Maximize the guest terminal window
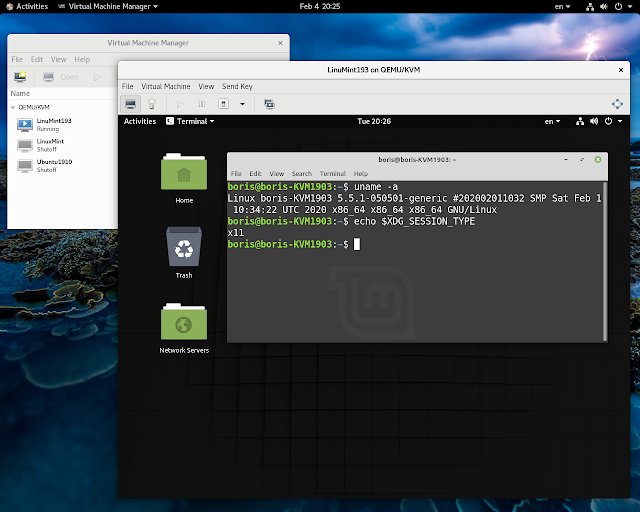This screenshot has width=640, height=512. pos(582,160)
